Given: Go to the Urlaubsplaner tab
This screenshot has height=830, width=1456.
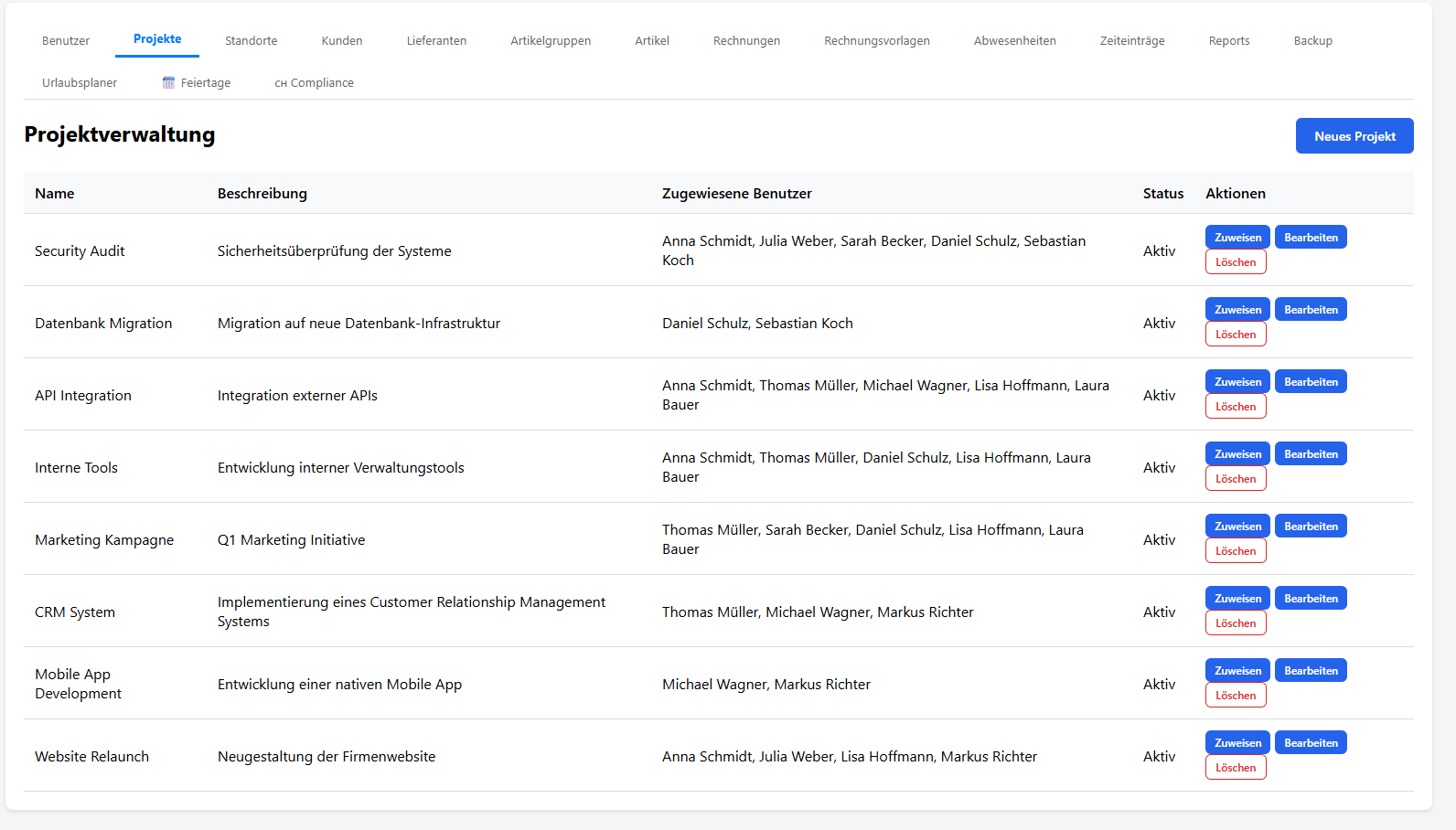Looking at the screenshot, I should [x=80, y=82].
